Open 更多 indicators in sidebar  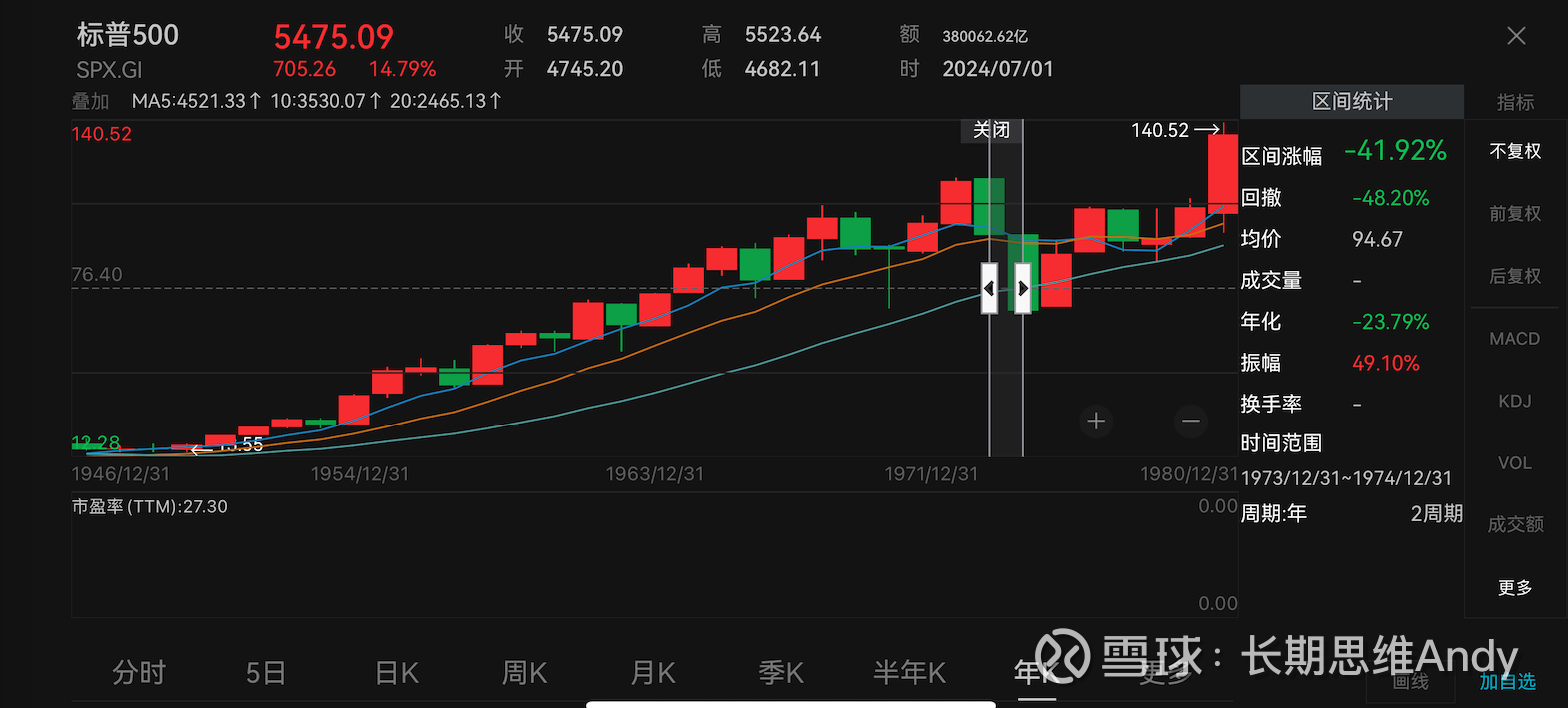coord(1515,588)
